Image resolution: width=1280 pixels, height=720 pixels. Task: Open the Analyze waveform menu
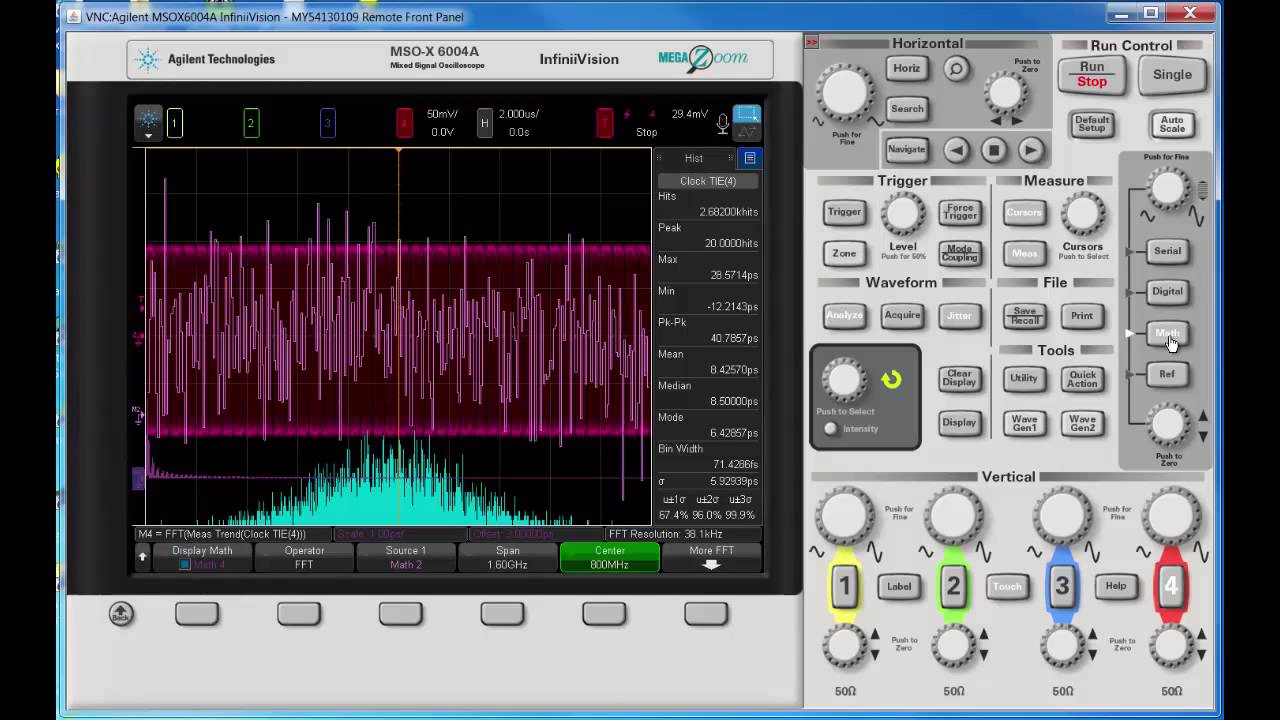(844, 315)
